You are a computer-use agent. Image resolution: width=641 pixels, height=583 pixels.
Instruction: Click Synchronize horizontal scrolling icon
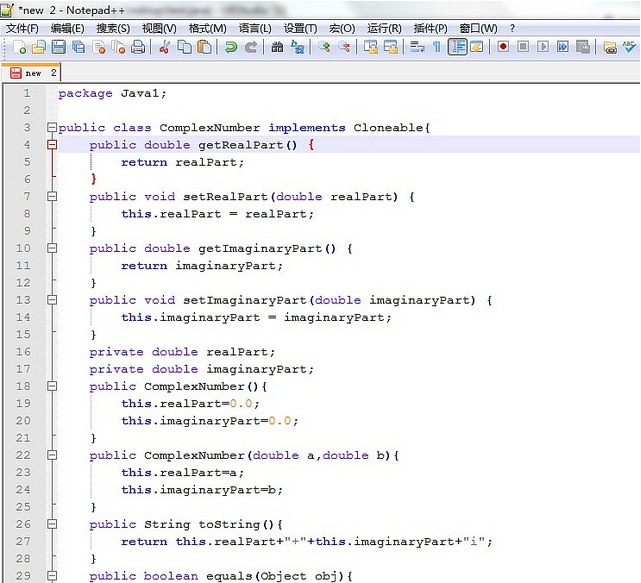(391, 47)
